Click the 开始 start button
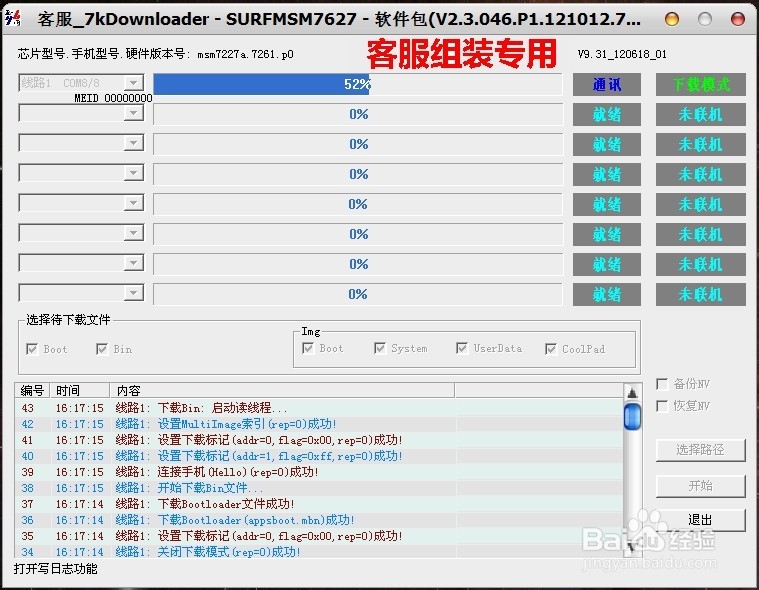The height and width of the screenshot is (590, 759). pos(700,485)
